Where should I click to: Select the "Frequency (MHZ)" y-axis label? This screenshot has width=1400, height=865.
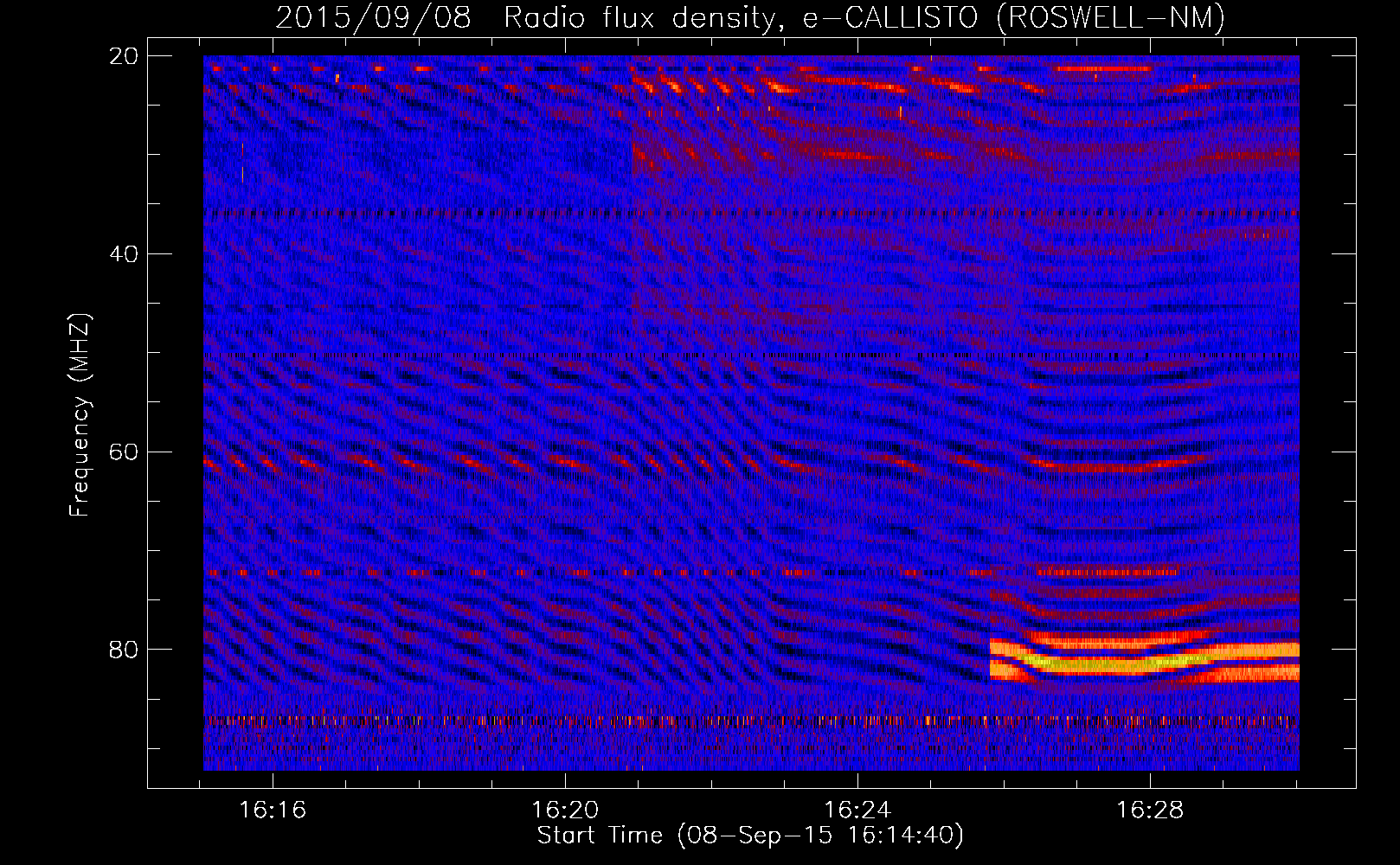coord(80,415)
